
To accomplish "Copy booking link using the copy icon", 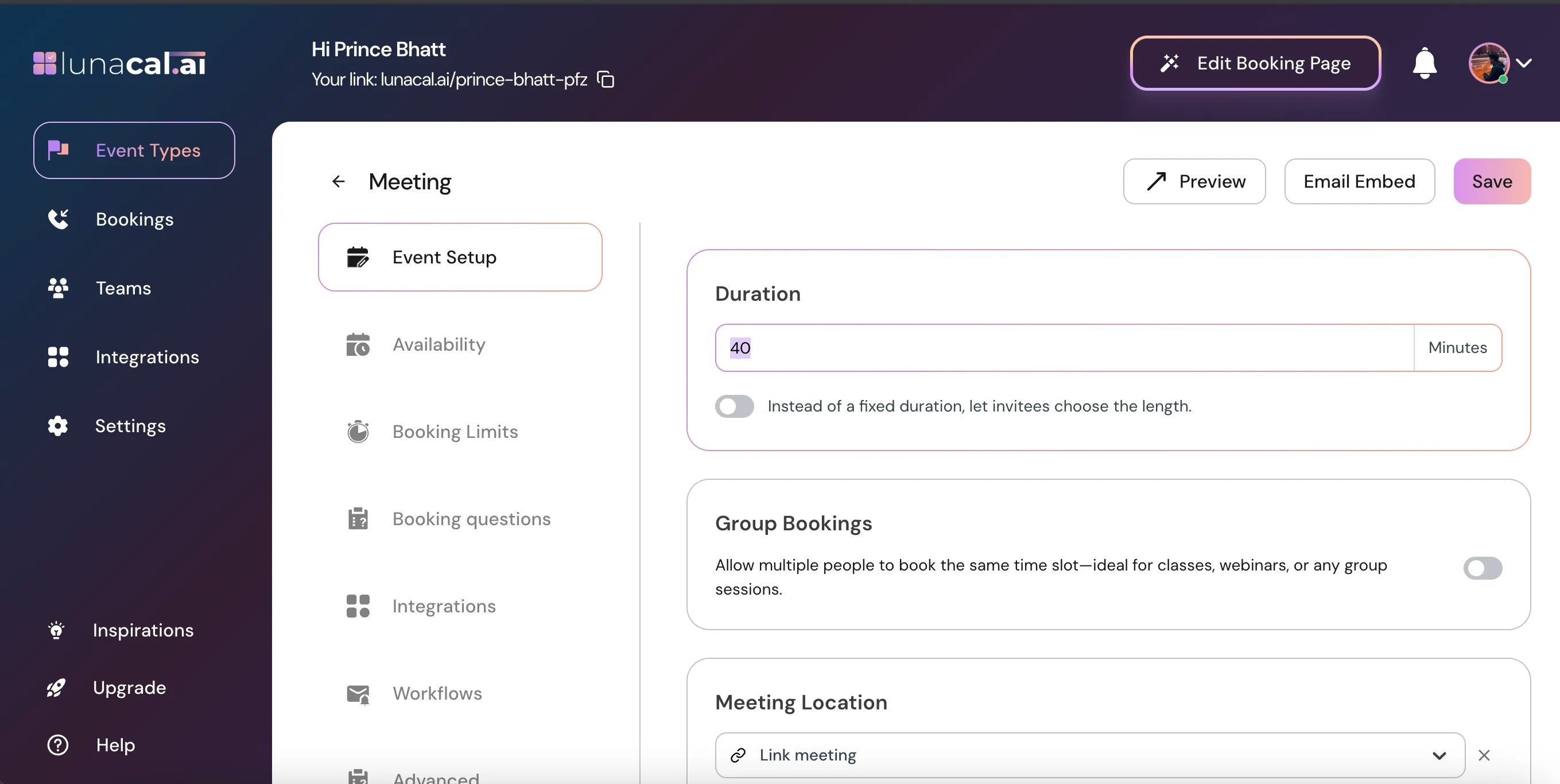I will pyautogui.click(x=606, y=79).
